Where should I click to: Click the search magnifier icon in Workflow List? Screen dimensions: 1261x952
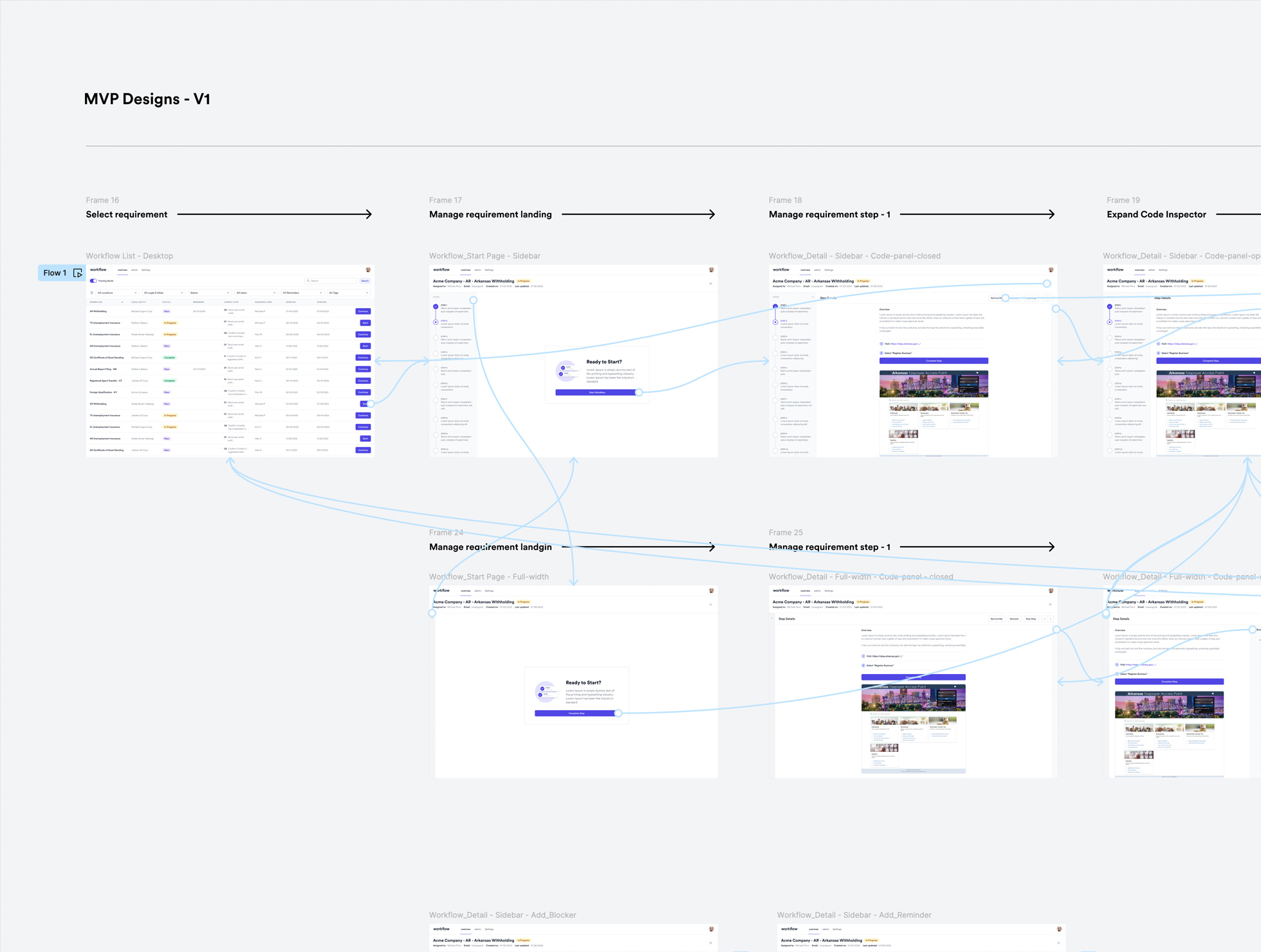pos(309,281)
